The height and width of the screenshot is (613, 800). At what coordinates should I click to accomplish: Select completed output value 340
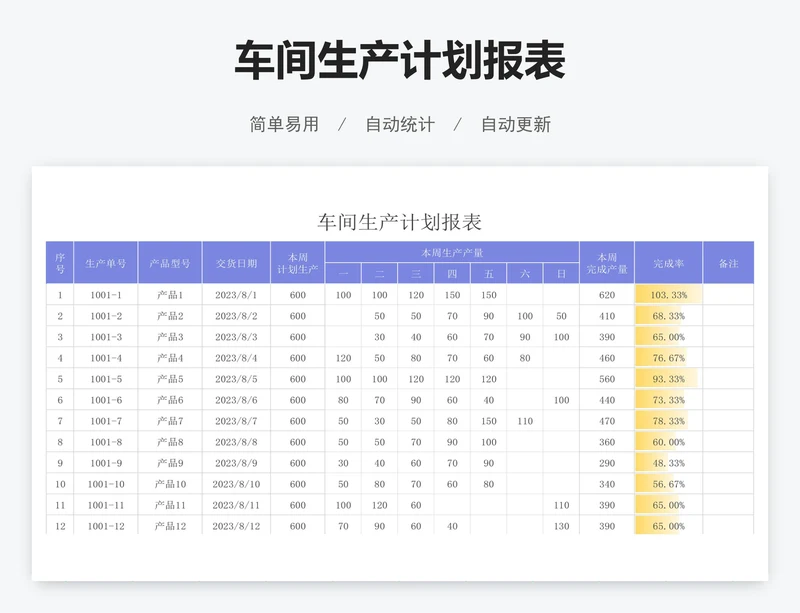pos(607,484)
